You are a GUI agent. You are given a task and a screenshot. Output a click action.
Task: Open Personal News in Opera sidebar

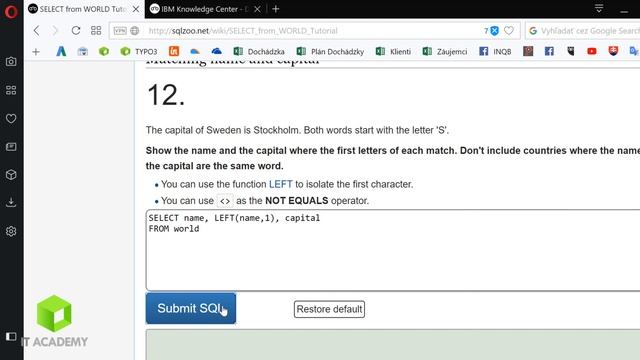[x=11, y=147]
